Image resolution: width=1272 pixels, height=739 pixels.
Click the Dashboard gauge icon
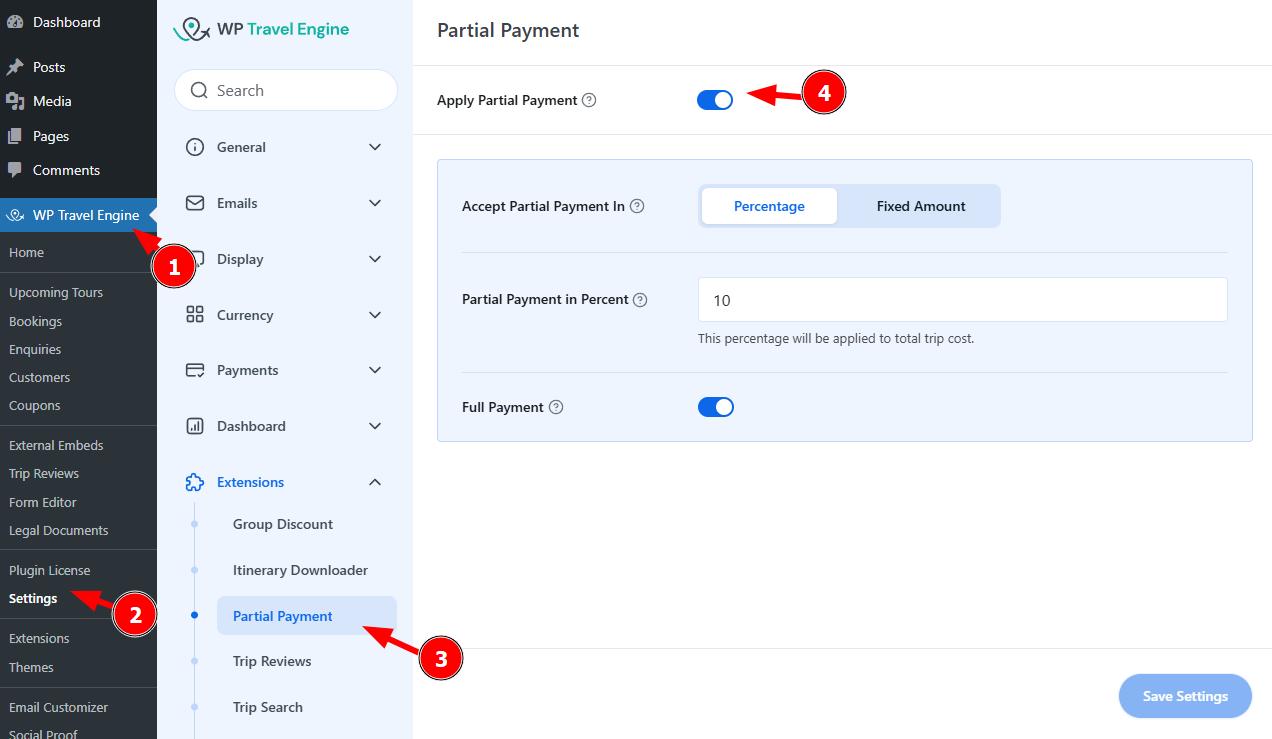(15, 22)
